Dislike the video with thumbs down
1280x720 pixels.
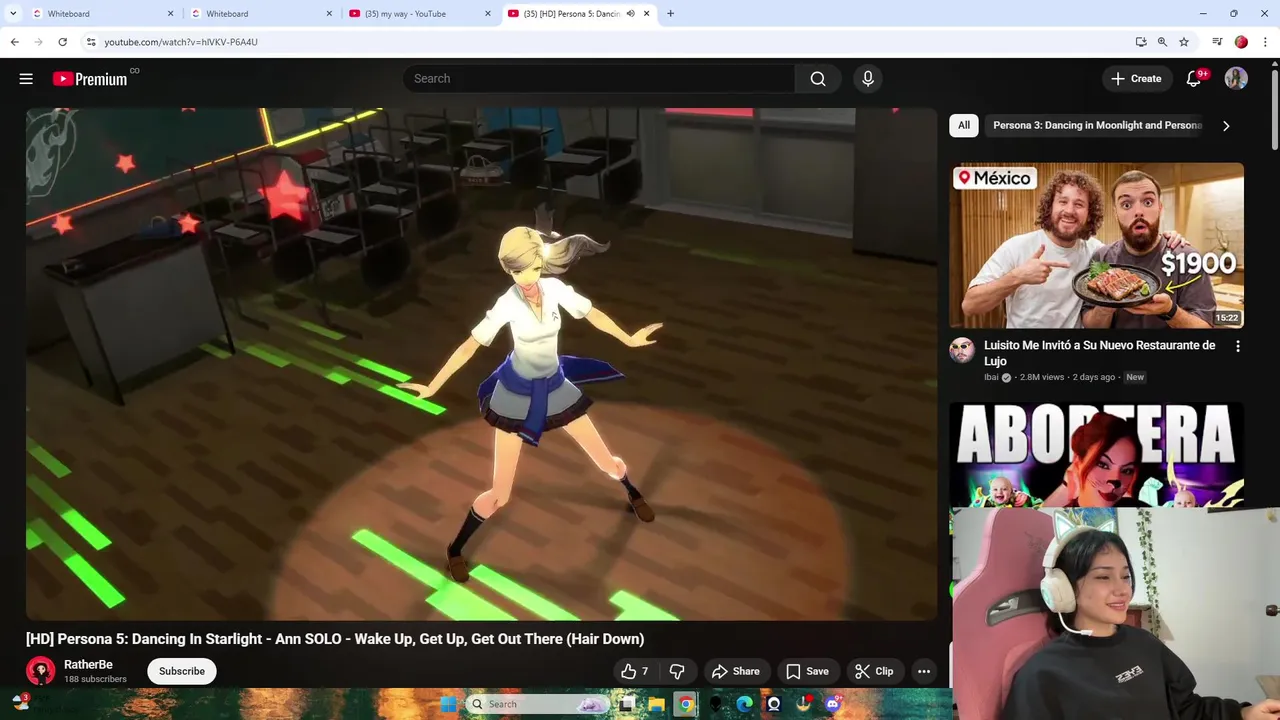pos(677,671)
